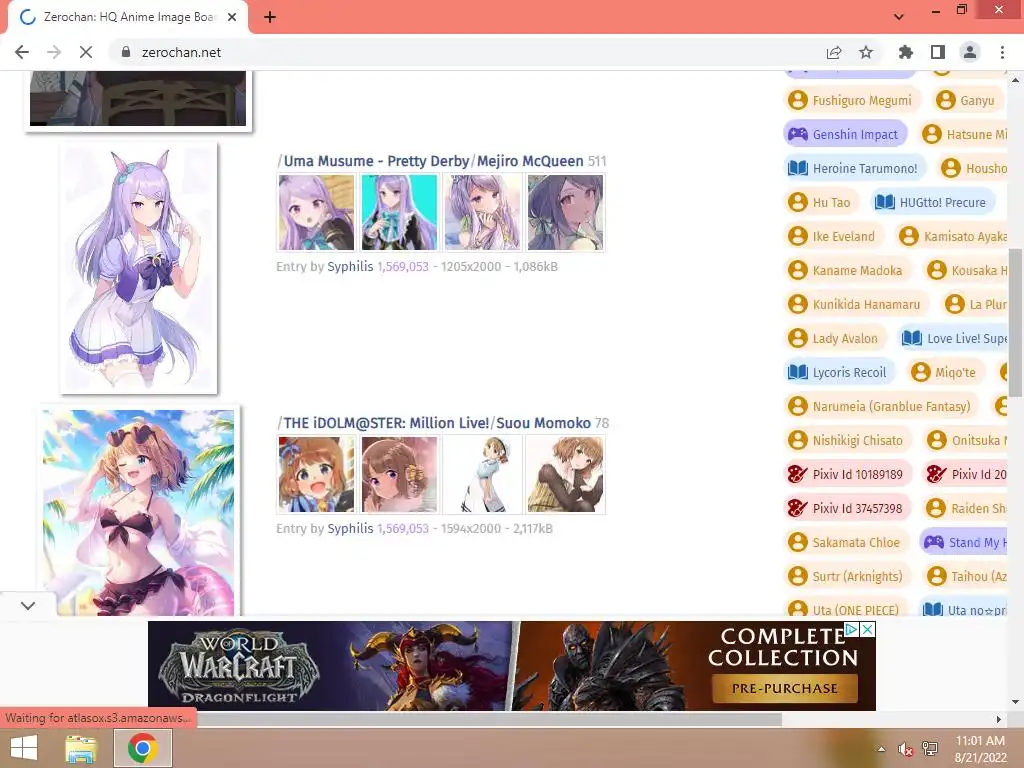This screenshot has height=768, width=1024.
Task: Click muted volume tray icon
Action: point(904,749)
